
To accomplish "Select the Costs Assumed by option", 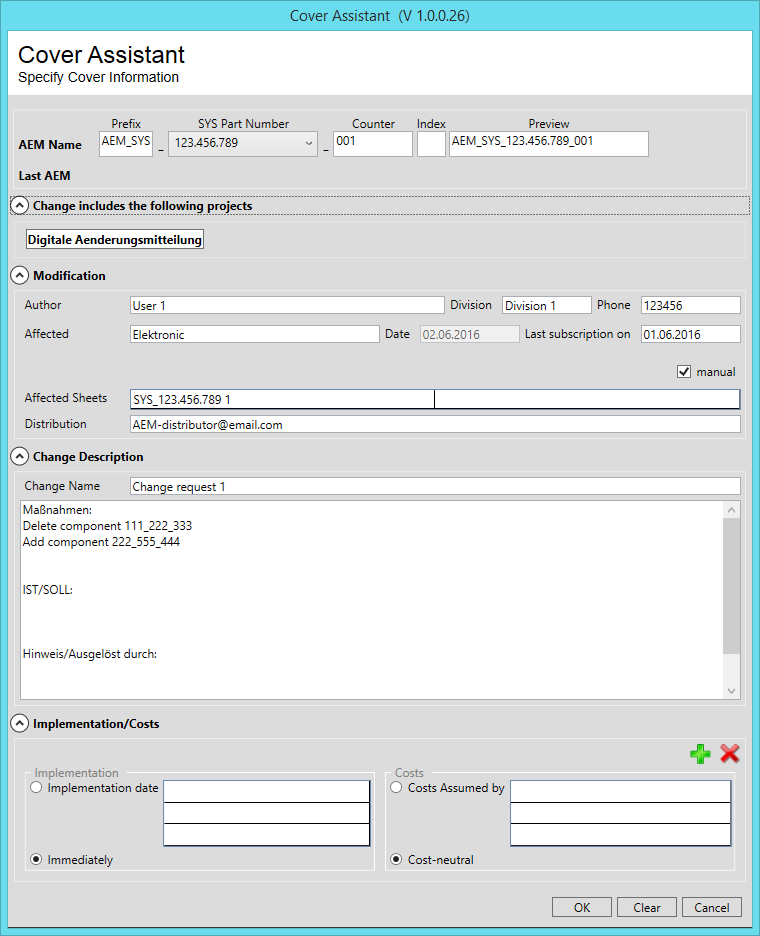I will tap(397, 788).
